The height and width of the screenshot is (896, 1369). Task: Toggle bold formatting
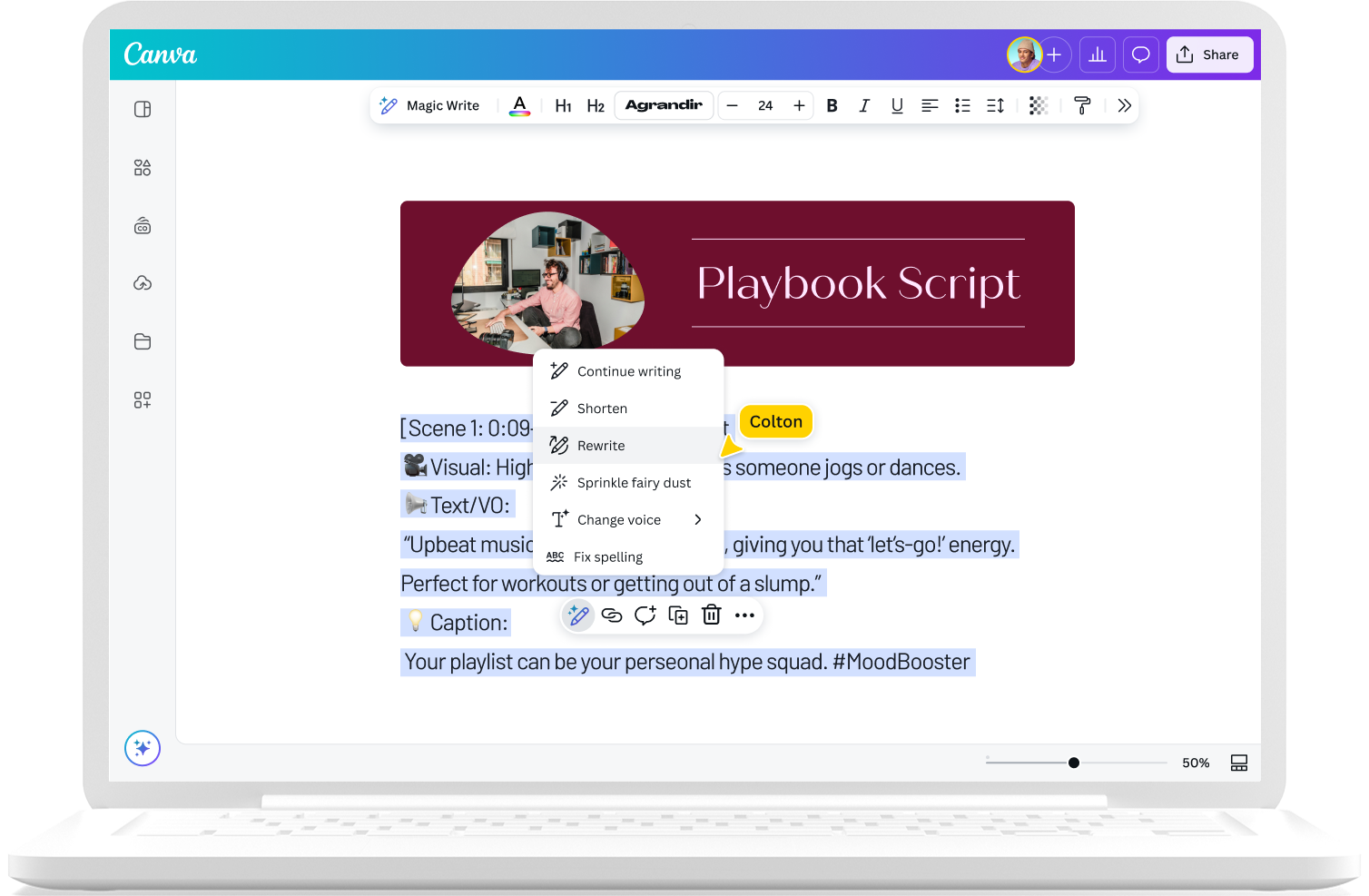832,105
